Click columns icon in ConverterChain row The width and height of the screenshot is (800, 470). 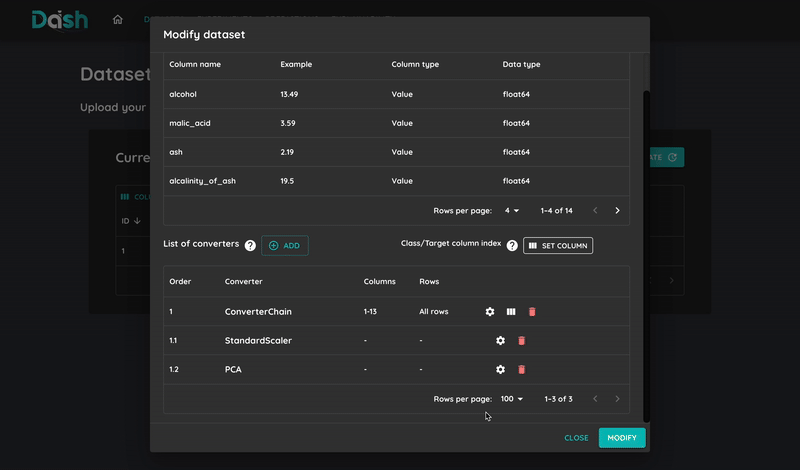[x=511, y=311]
